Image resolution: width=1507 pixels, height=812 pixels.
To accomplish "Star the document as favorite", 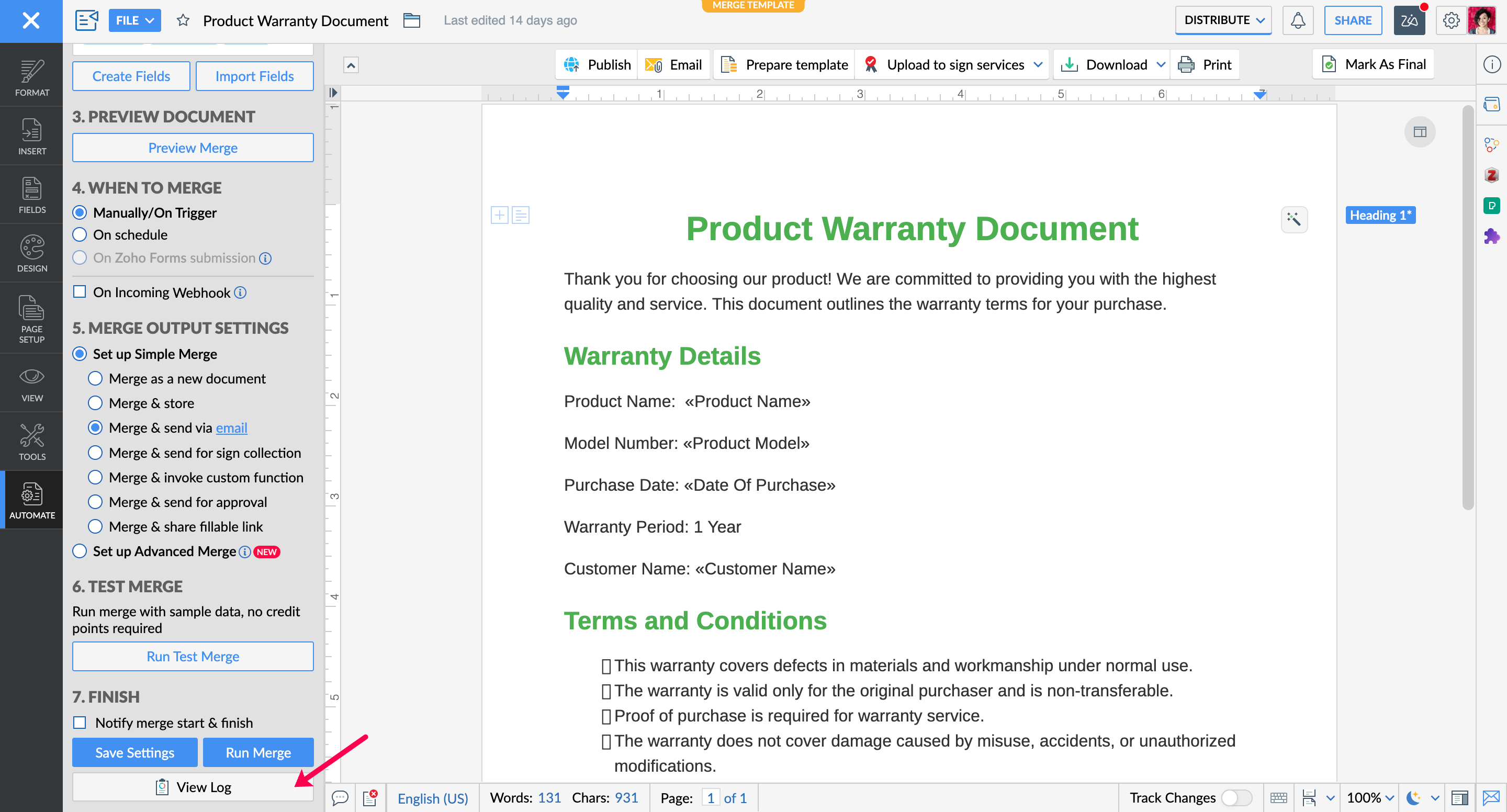I will [x=183, y=21].
